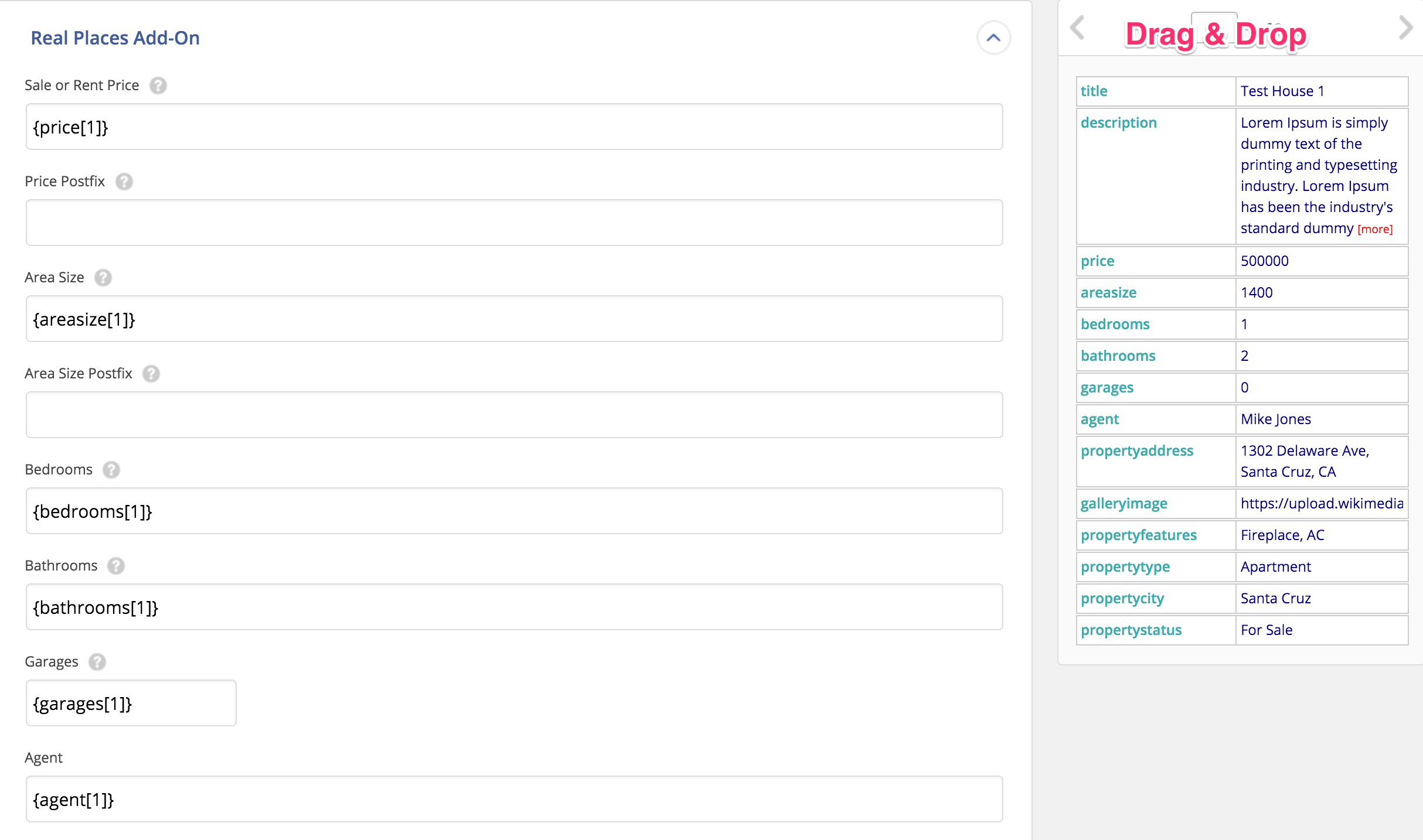
Task: Show help for Area Size Postfix
Action: coord(151,374)
